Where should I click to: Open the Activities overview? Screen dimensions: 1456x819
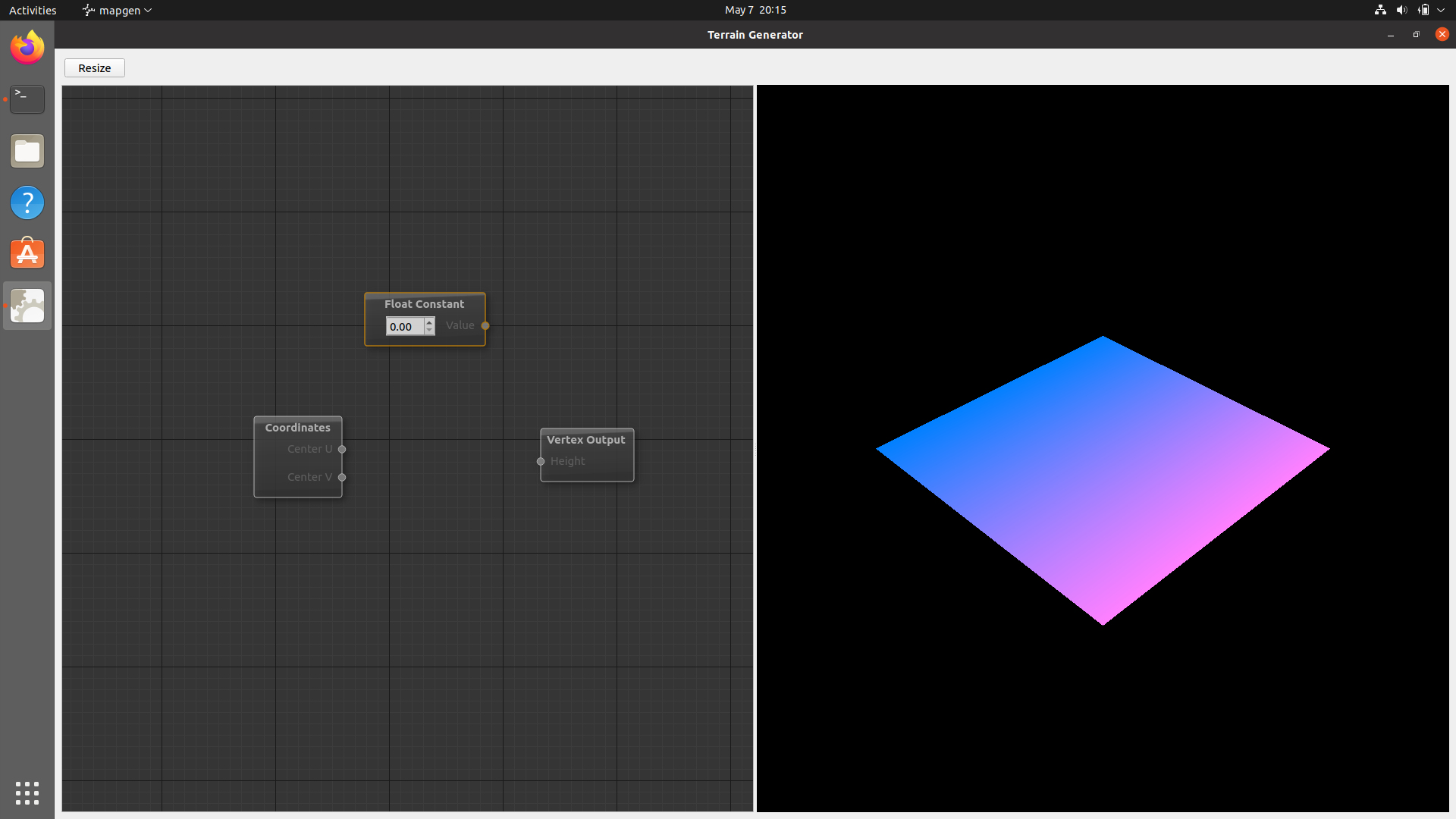[32, 10]
